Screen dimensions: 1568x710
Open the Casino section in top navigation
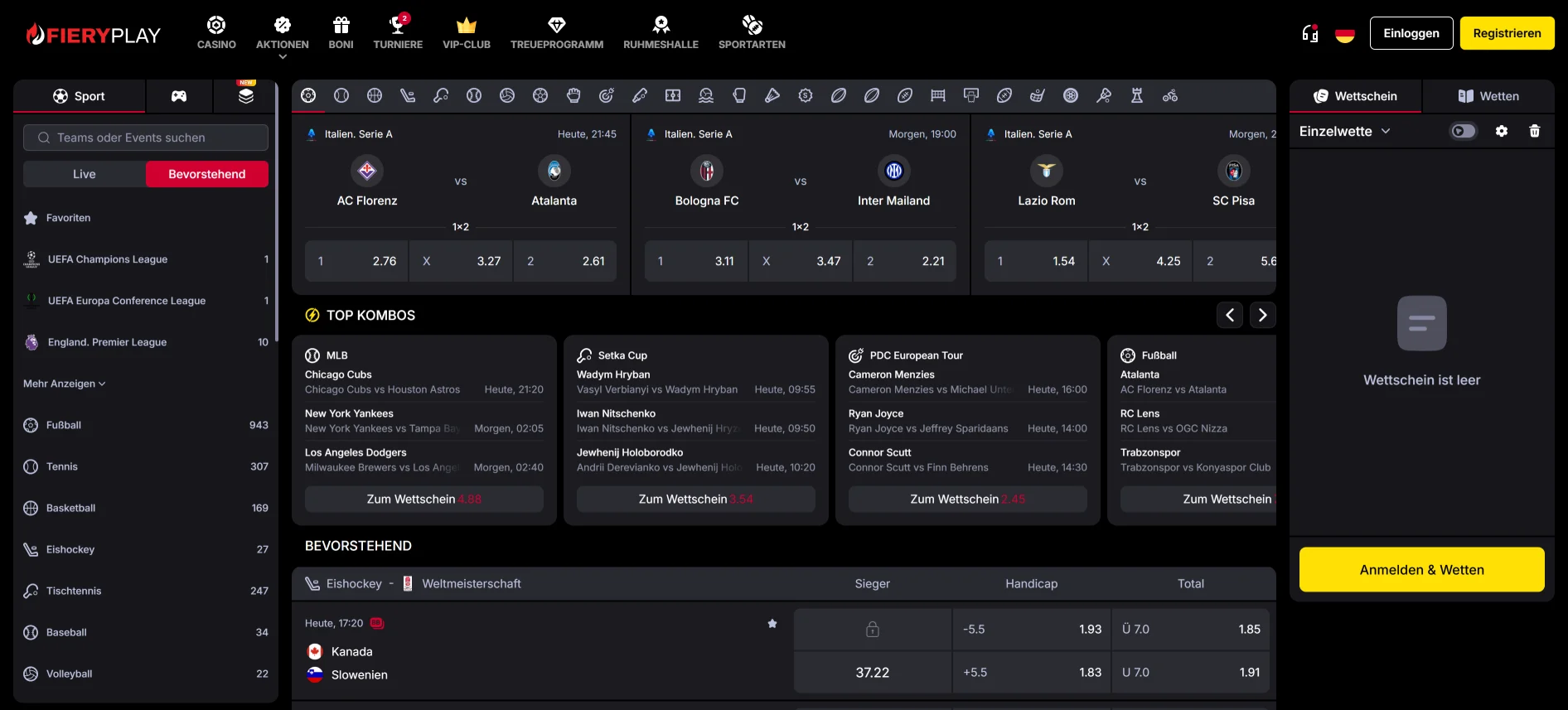point(216,33)
